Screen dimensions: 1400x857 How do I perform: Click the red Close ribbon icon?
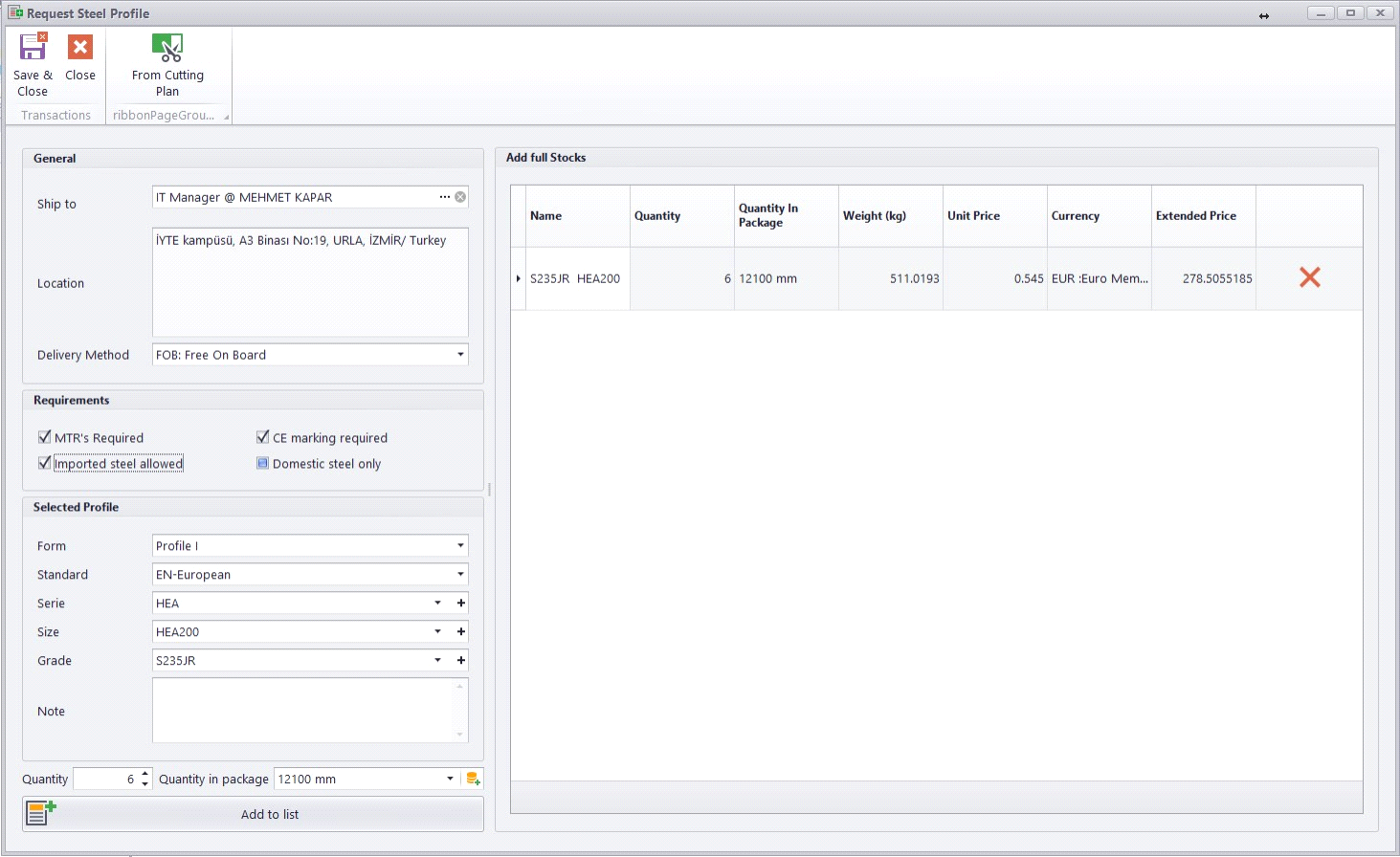(80, 48)
